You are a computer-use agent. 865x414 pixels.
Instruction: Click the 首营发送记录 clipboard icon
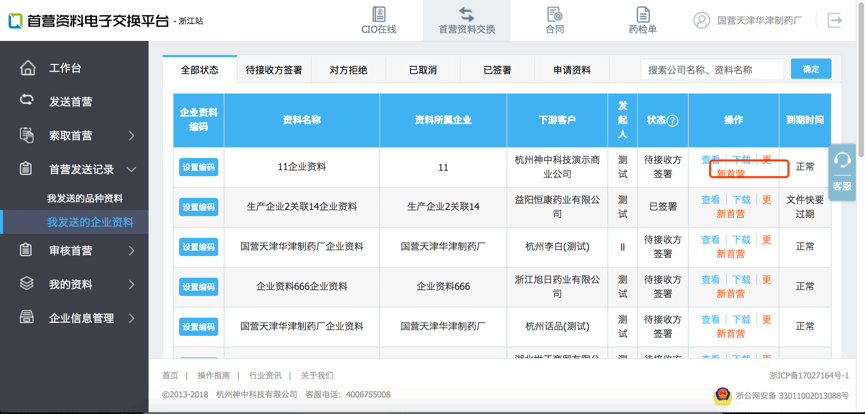[26, 169]
